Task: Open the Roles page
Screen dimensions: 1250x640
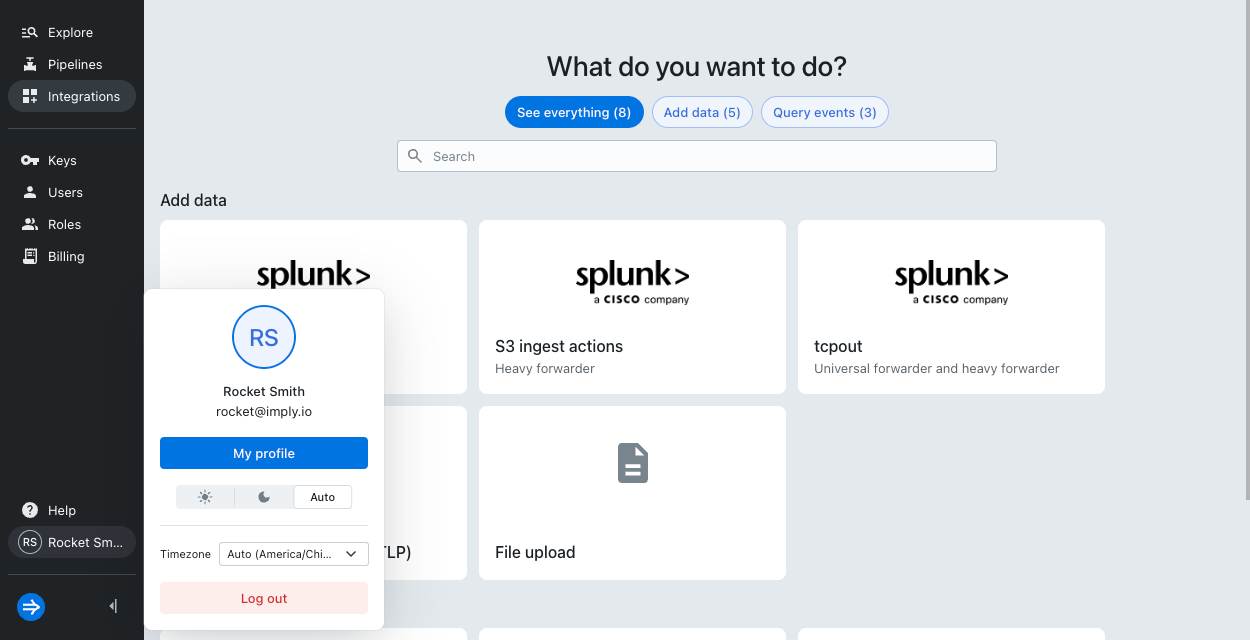Action: (x=72, y=224)
